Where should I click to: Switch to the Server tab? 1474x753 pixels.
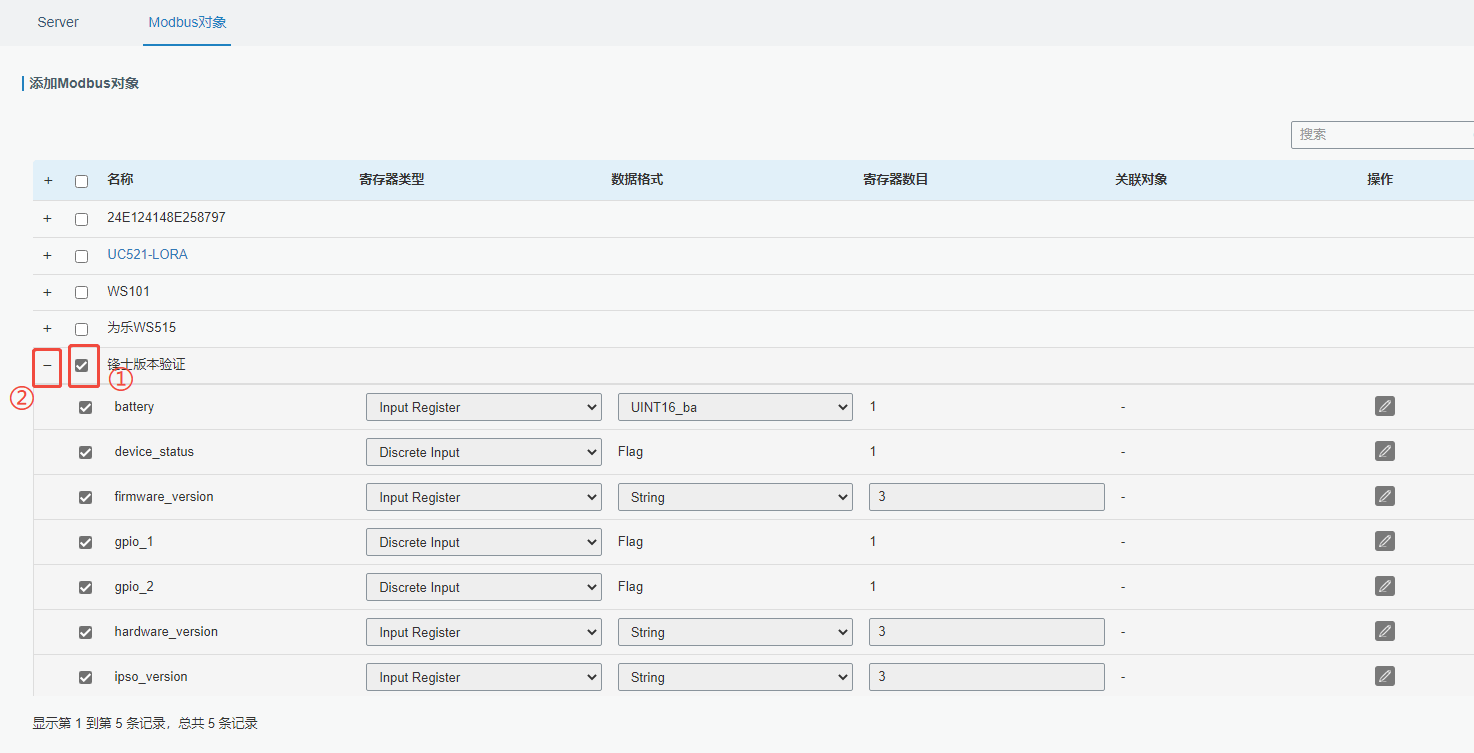coord(58,22)
